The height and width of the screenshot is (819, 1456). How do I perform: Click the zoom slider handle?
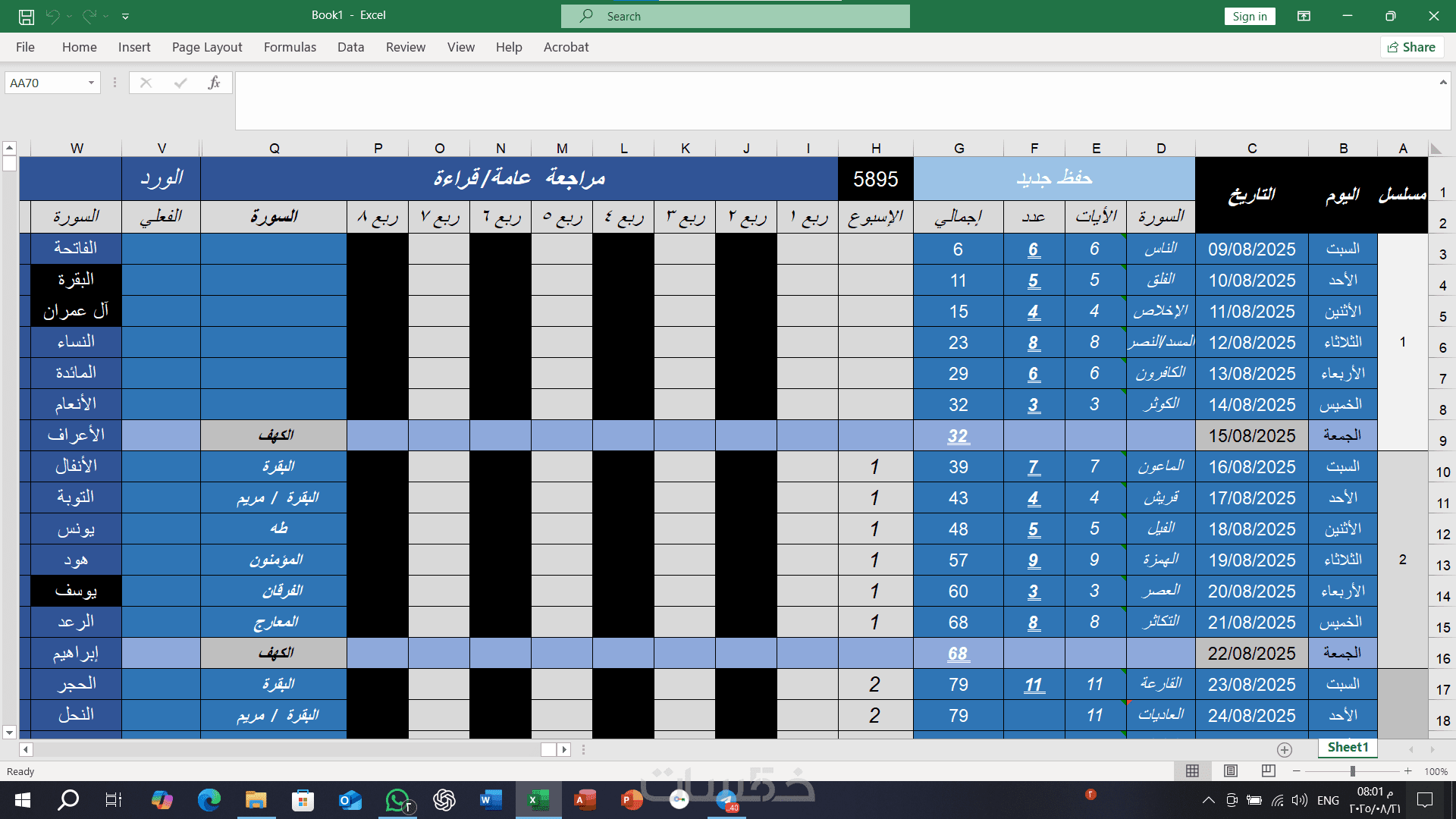click(x=1352, y=771)
